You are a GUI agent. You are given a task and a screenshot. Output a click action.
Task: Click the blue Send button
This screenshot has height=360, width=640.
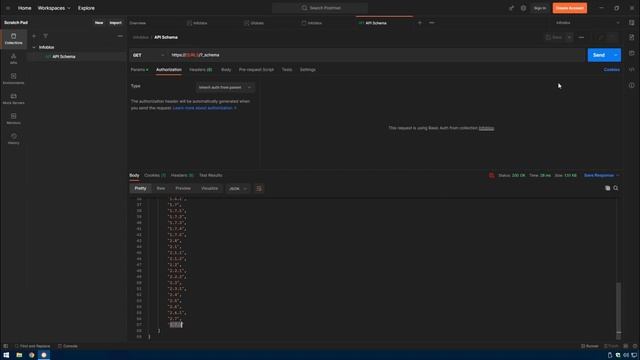[599, 55]
